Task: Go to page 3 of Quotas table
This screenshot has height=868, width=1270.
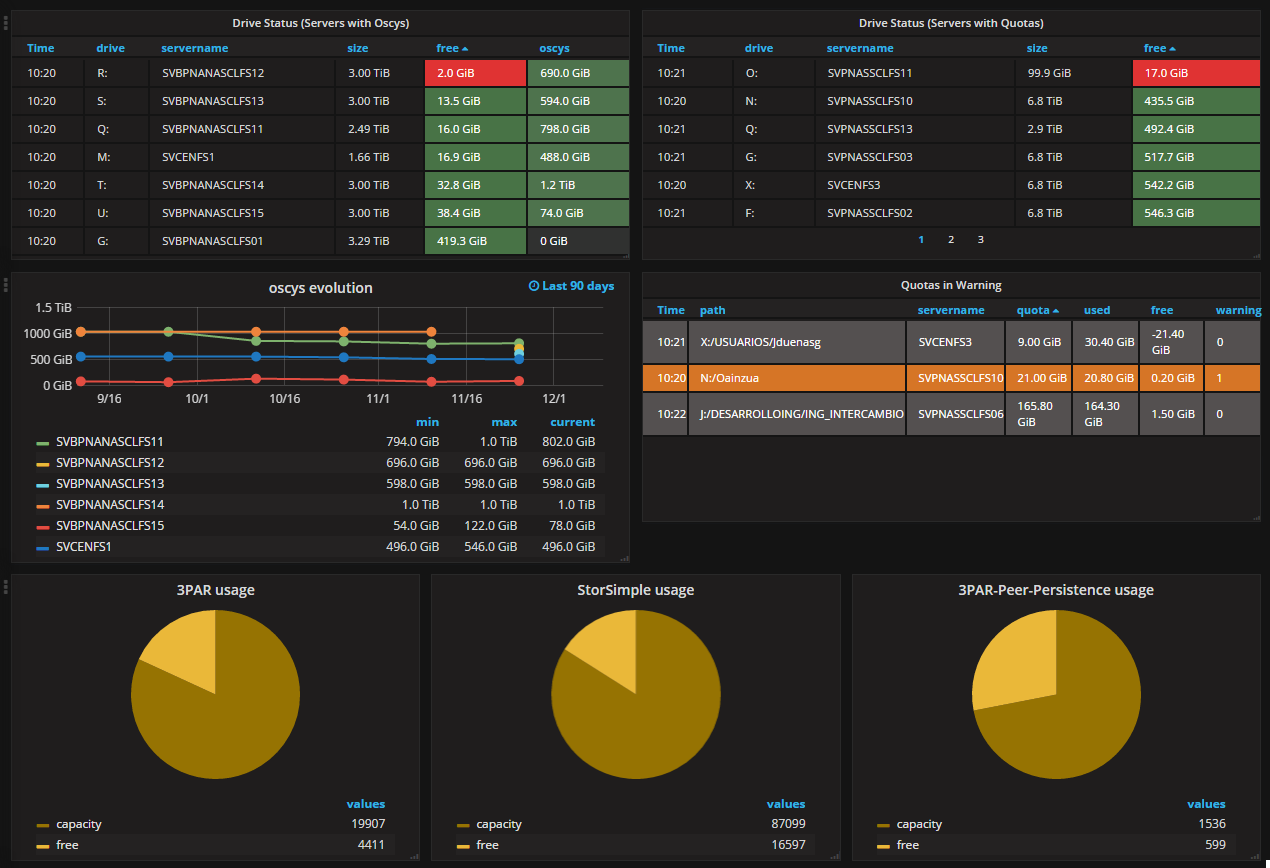Action: point(981,240)
